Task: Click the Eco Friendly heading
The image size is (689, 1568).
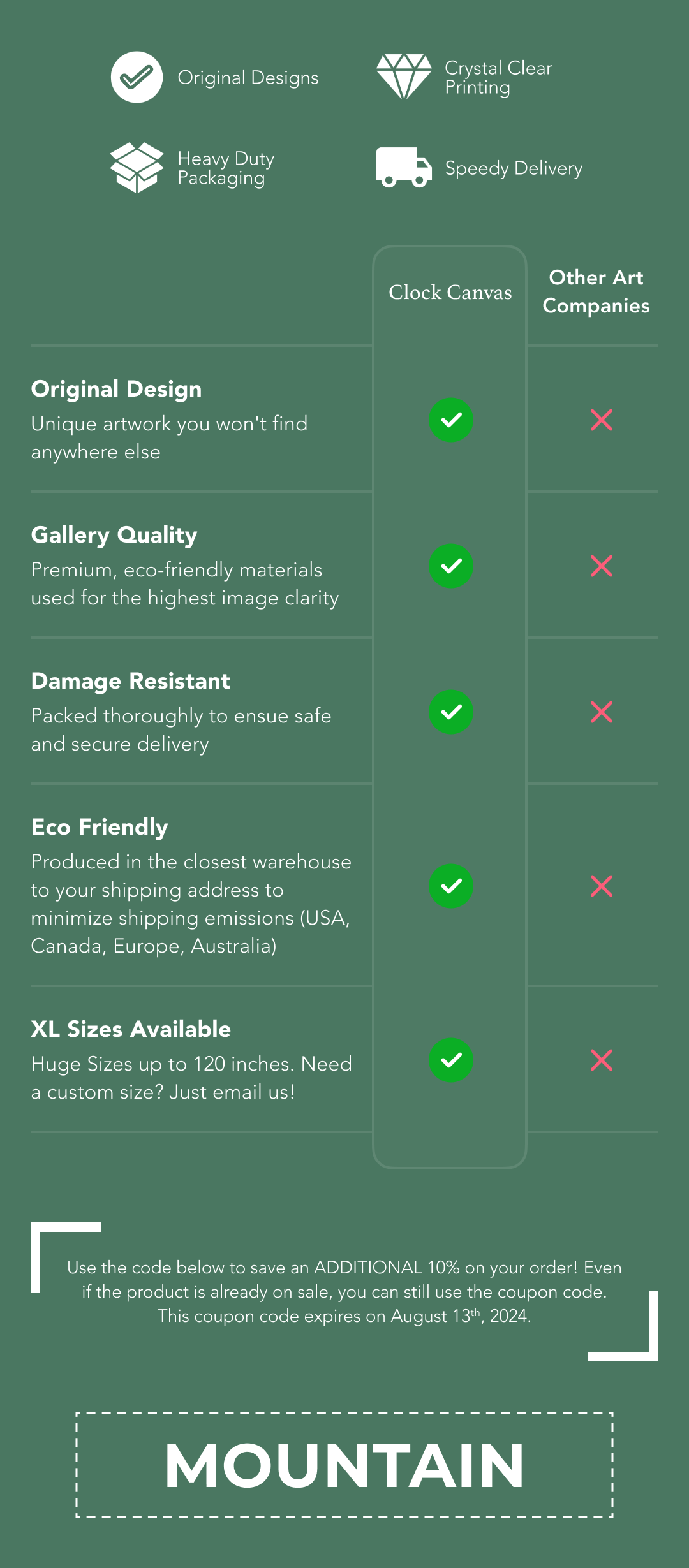Action: click(x=100, y=827)
